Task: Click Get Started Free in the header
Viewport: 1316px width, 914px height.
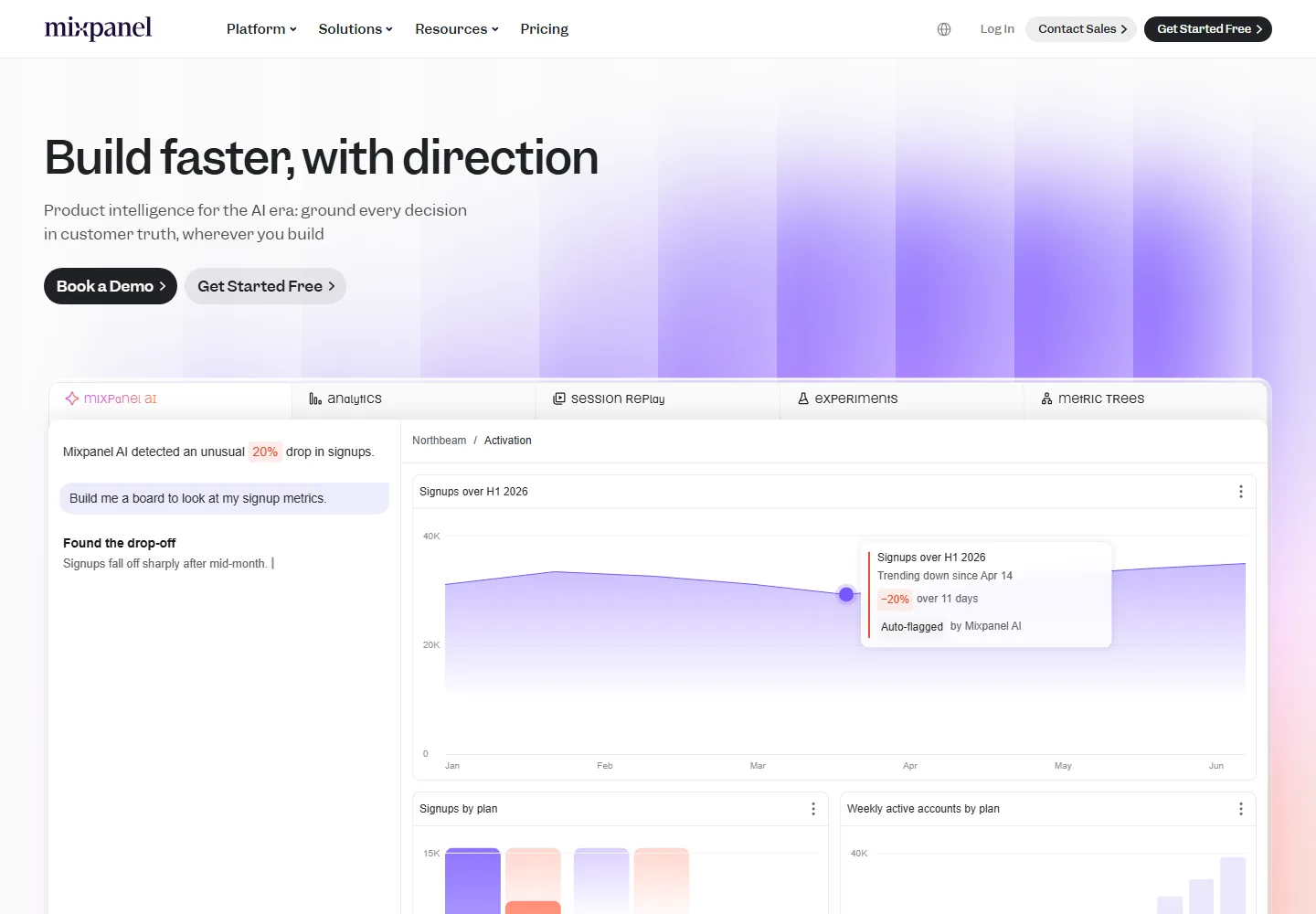Action: coord(1208,29)
